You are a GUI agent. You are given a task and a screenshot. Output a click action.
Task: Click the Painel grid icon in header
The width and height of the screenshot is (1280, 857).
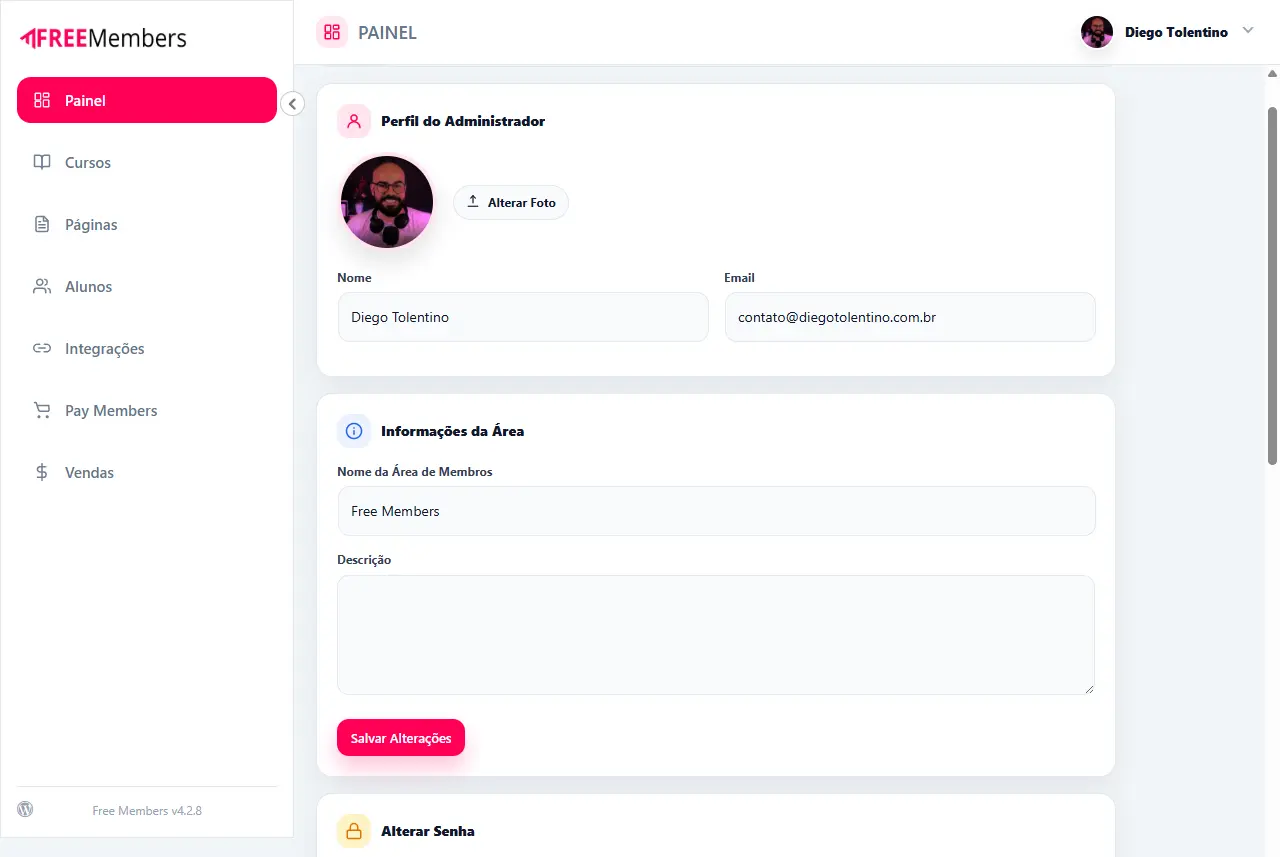tap(332, 32)
